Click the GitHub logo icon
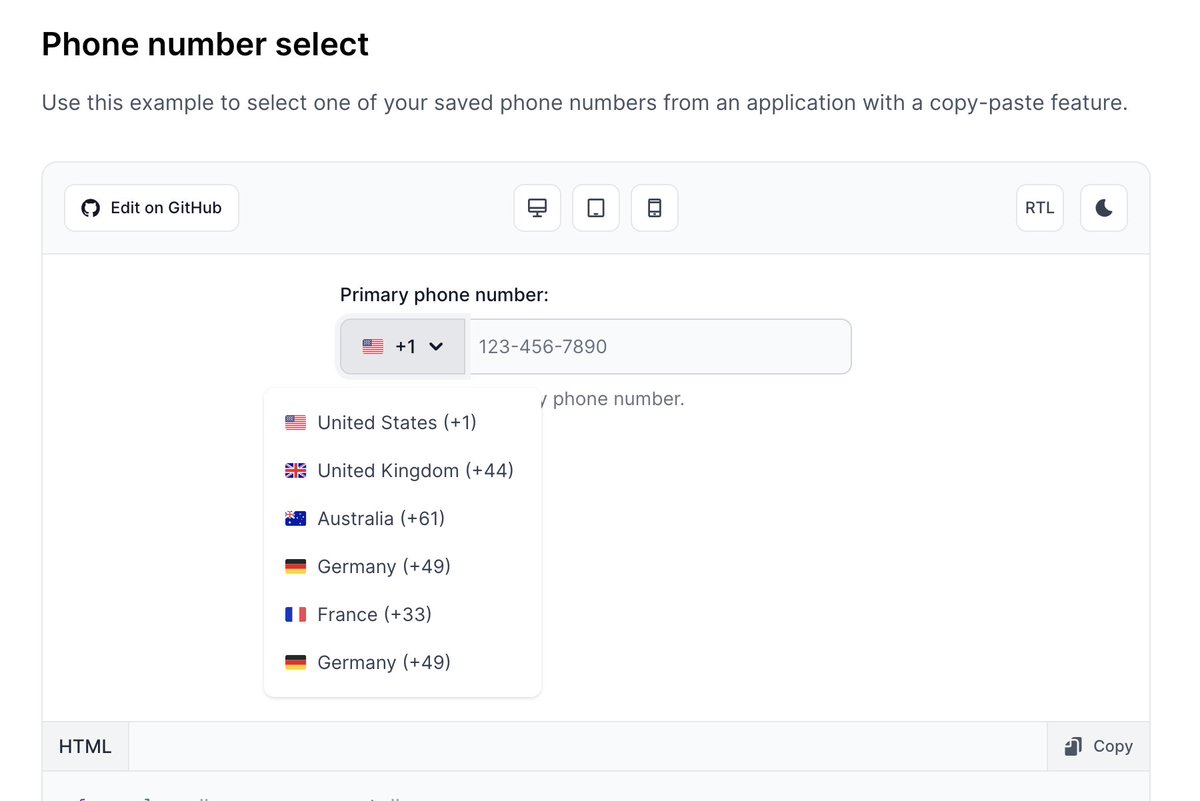This screenshot has width=1200, height=801. click(91, 208)
